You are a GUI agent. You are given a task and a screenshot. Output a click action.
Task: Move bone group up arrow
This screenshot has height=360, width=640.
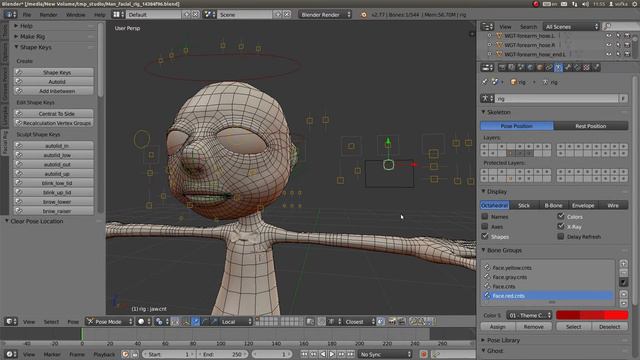623,294
